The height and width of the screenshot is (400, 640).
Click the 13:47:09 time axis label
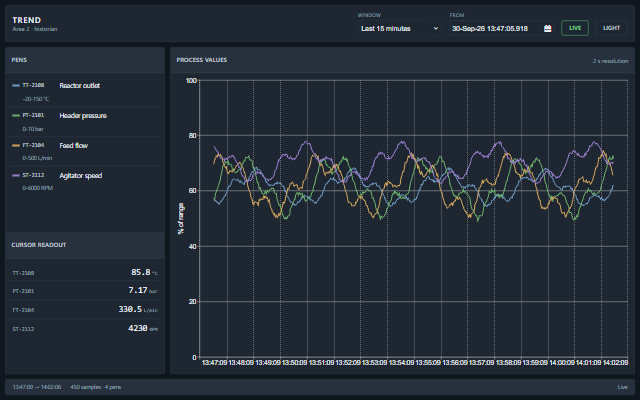214,362
